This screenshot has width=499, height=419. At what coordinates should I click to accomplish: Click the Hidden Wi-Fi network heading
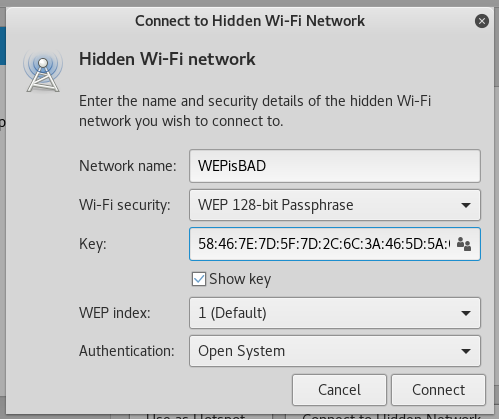(x=167, y=59)
